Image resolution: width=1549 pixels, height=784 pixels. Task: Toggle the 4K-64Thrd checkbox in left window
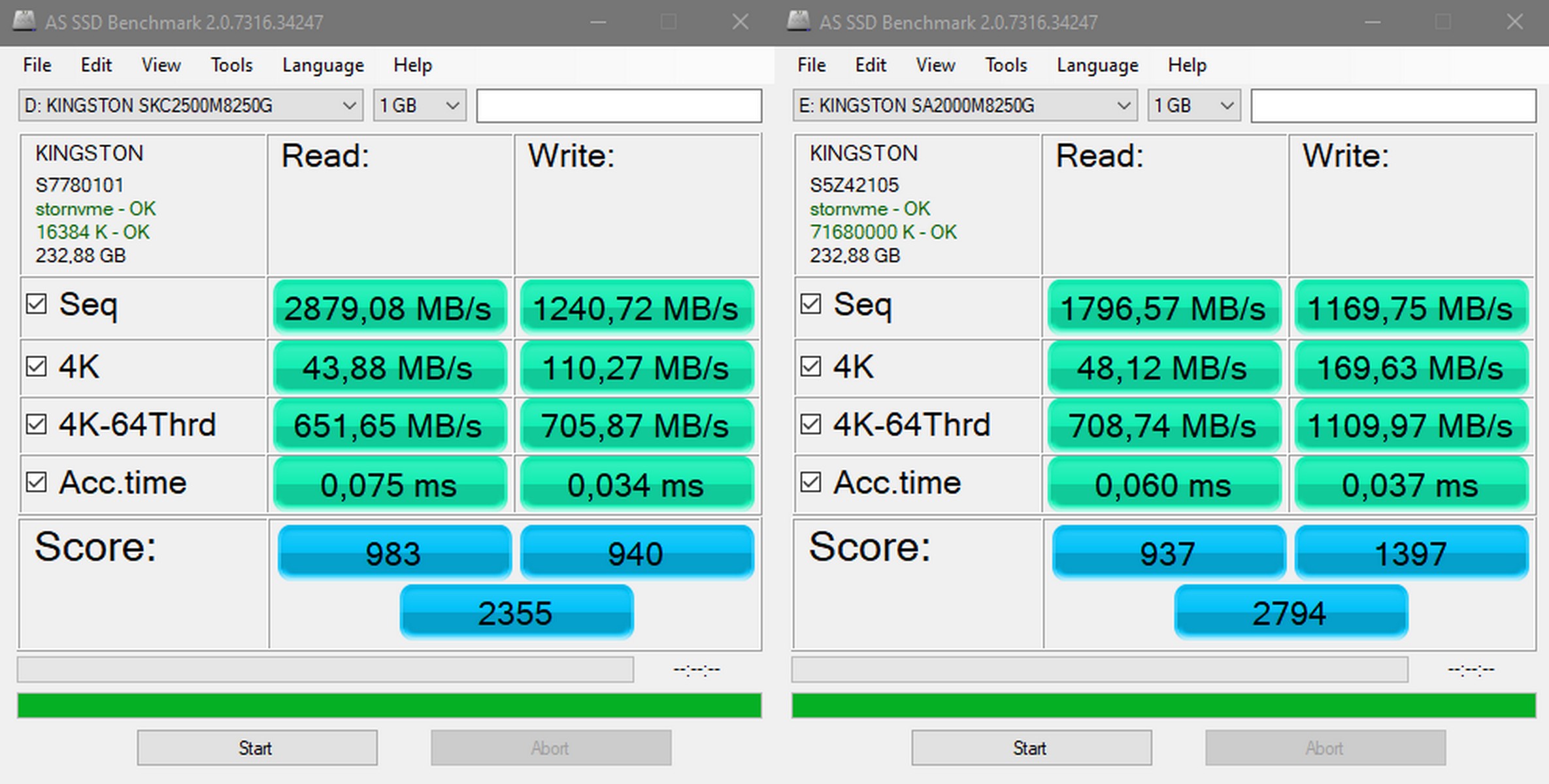[37, 425]
